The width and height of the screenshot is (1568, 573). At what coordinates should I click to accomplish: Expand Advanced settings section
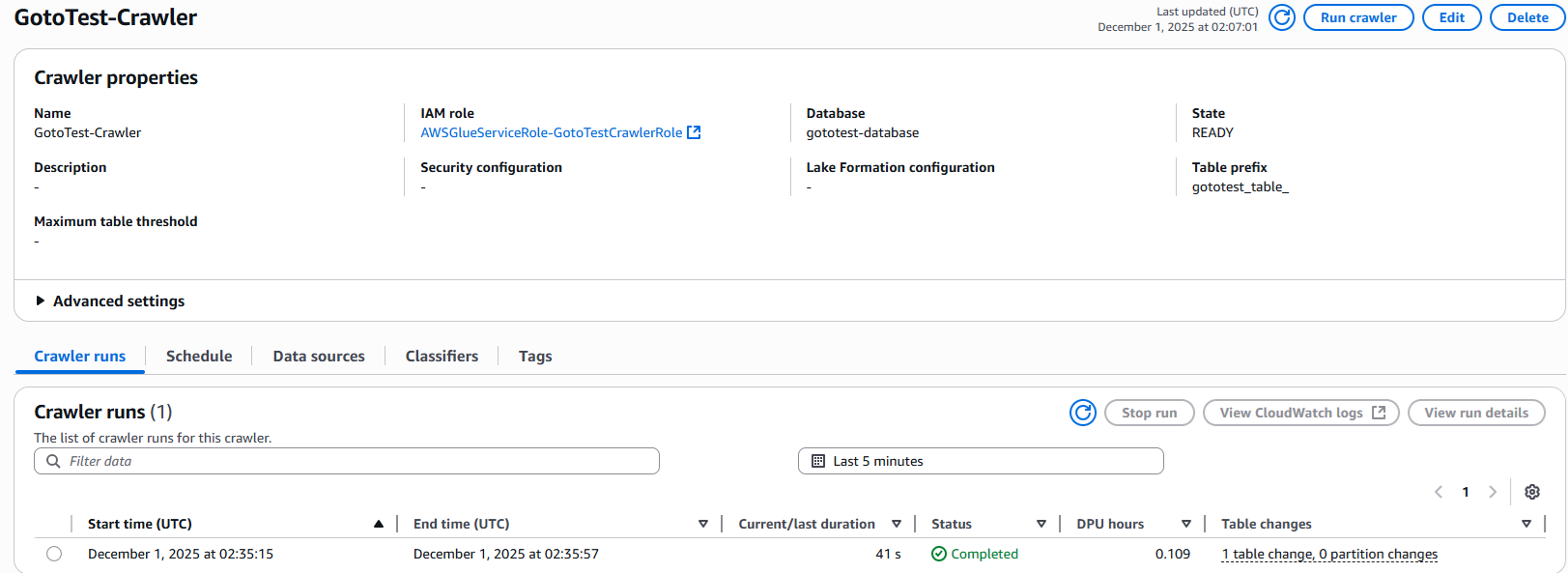point(41,301)
